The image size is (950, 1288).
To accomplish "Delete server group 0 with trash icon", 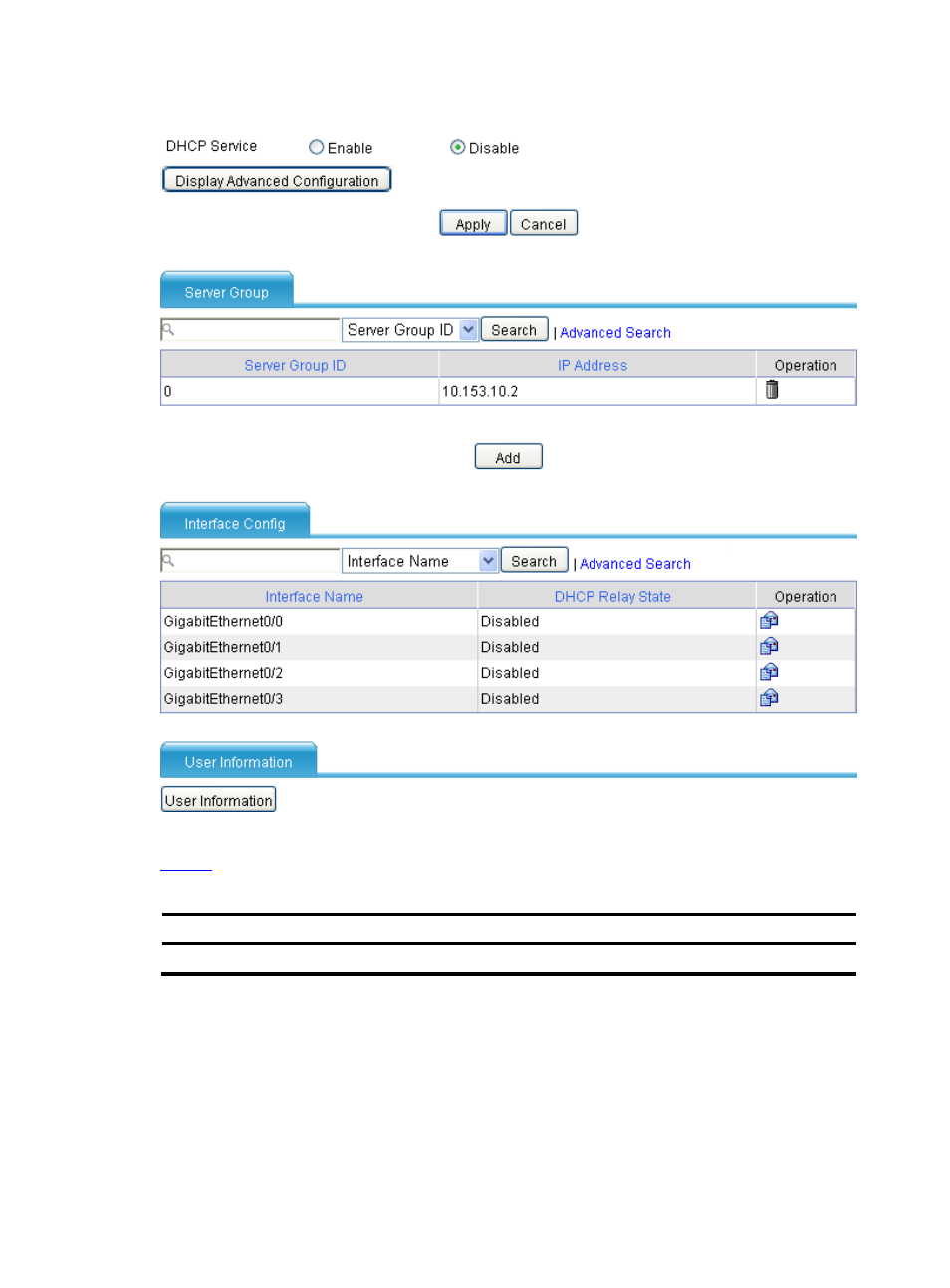I will pyautogui.click(x=771, y=391).
